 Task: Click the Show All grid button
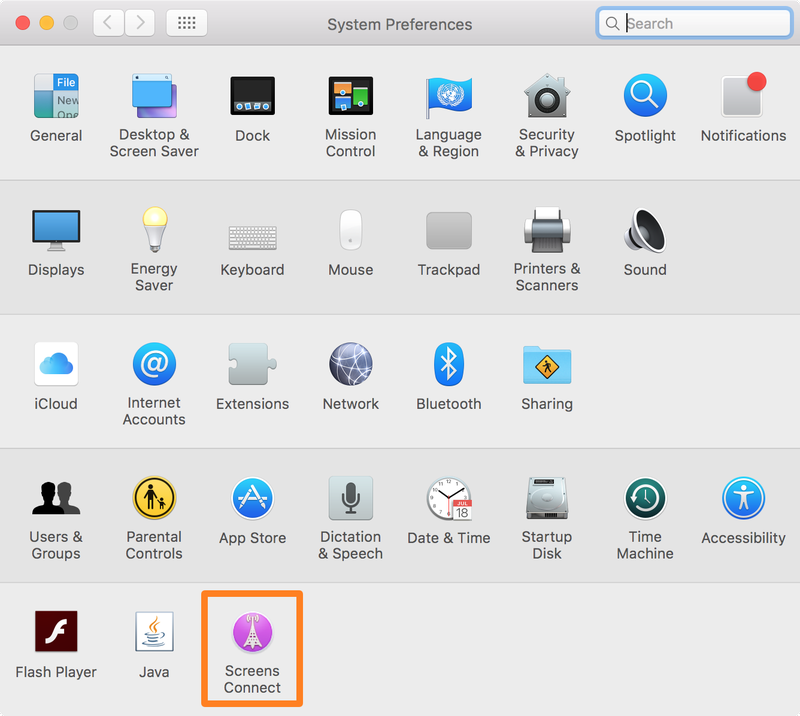tap(187, 22)
